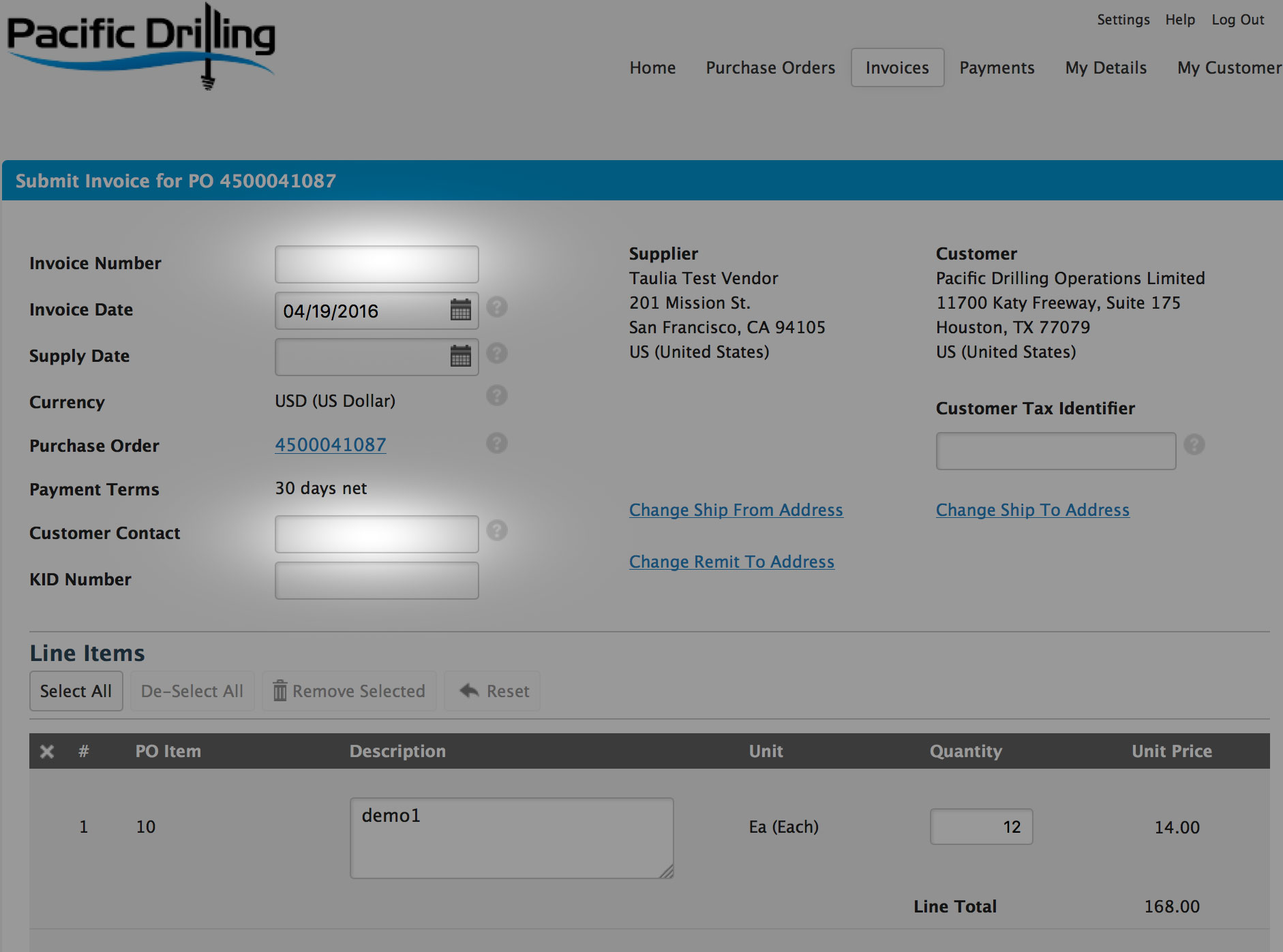Open the Supply Date calendar picker
Screen dimensions: 1283x952
tap(461, 356)
